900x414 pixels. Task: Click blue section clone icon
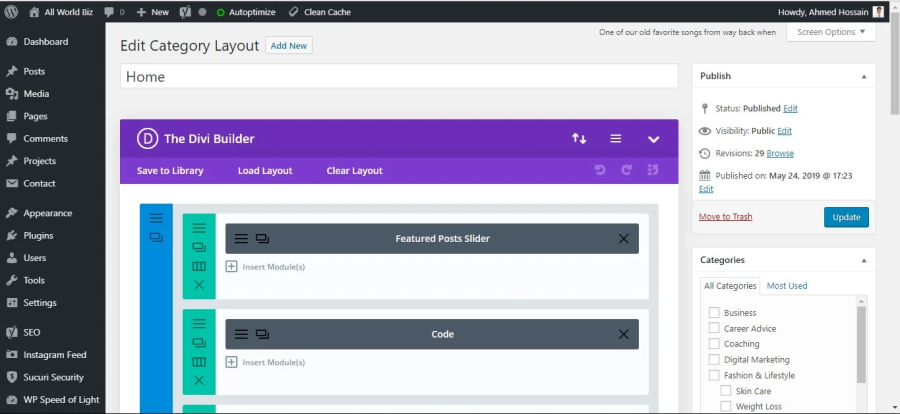(x=156, y=237)
